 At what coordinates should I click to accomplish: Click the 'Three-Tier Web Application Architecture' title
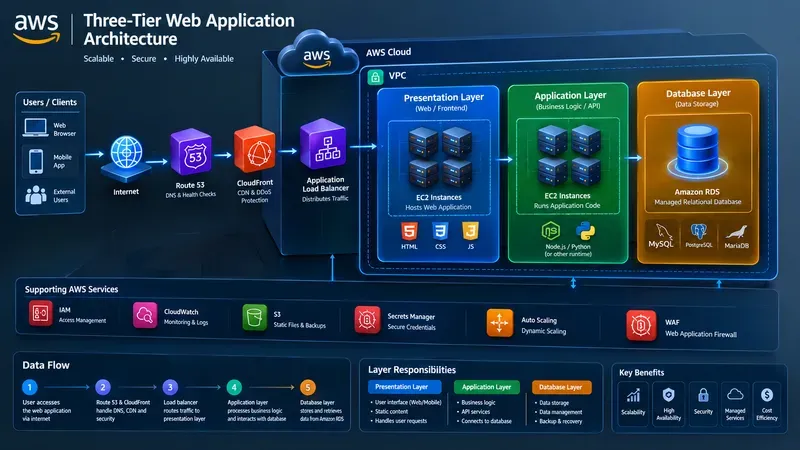189,30
